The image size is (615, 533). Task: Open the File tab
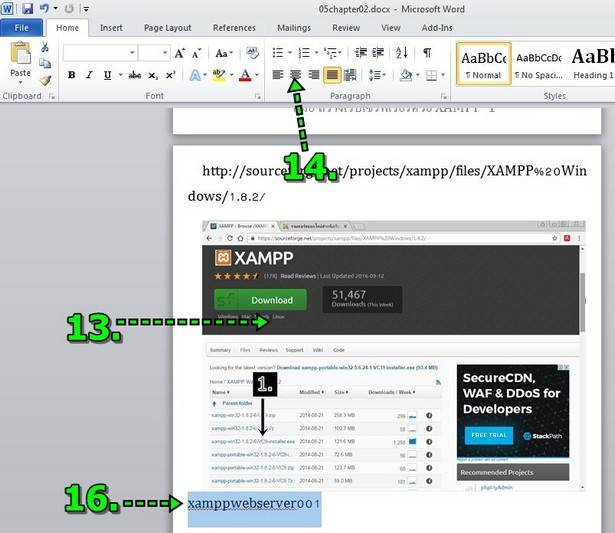click(21, 28)
